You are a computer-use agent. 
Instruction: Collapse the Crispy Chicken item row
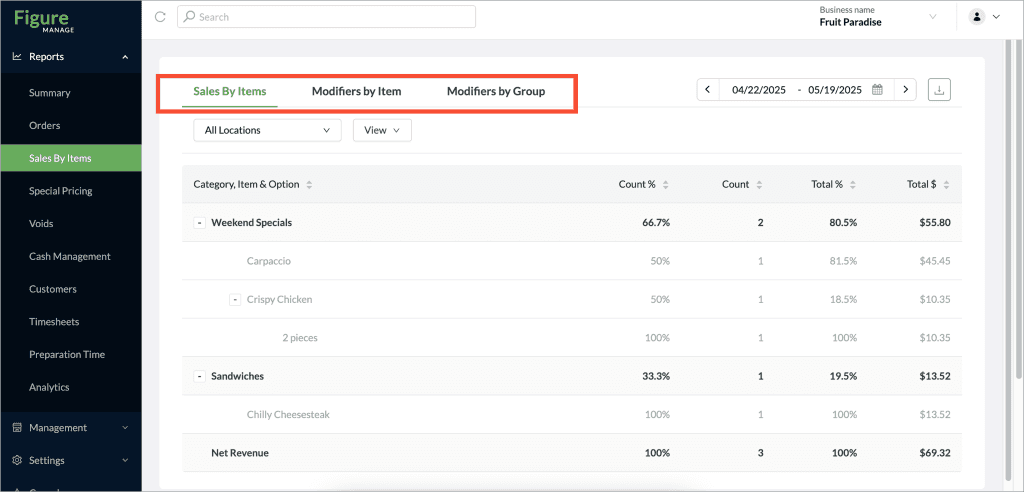point(235,300)
